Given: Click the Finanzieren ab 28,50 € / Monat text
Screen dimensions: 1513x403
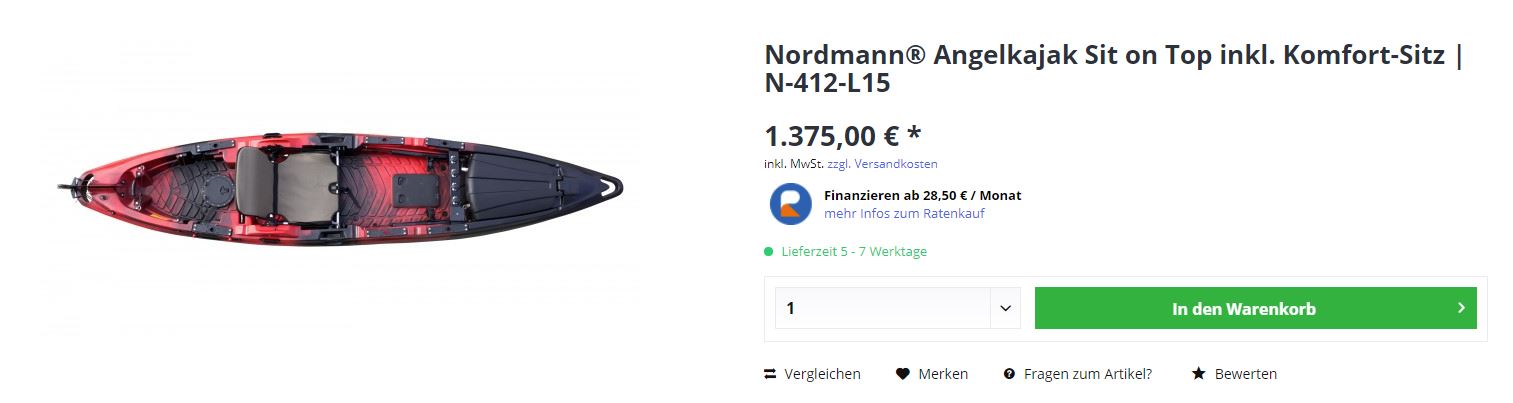Looking at the screenshot, I should tap(922, 195).
